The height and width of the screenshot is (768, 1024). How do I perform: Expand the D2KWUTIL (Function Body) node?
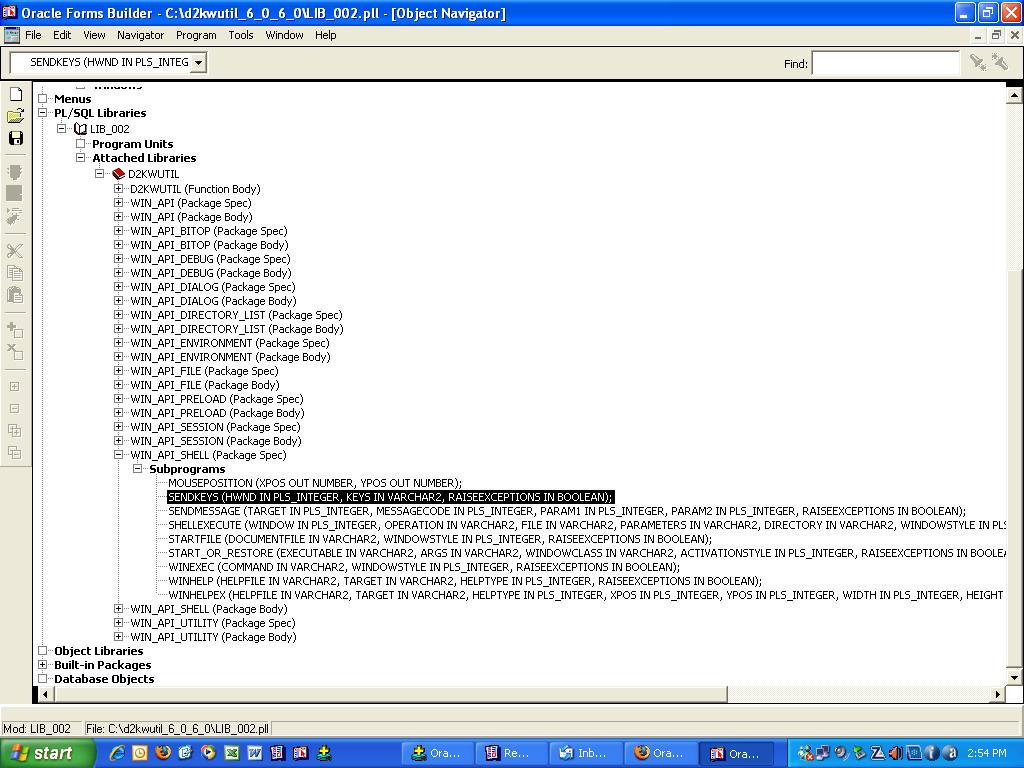(118, 189)
